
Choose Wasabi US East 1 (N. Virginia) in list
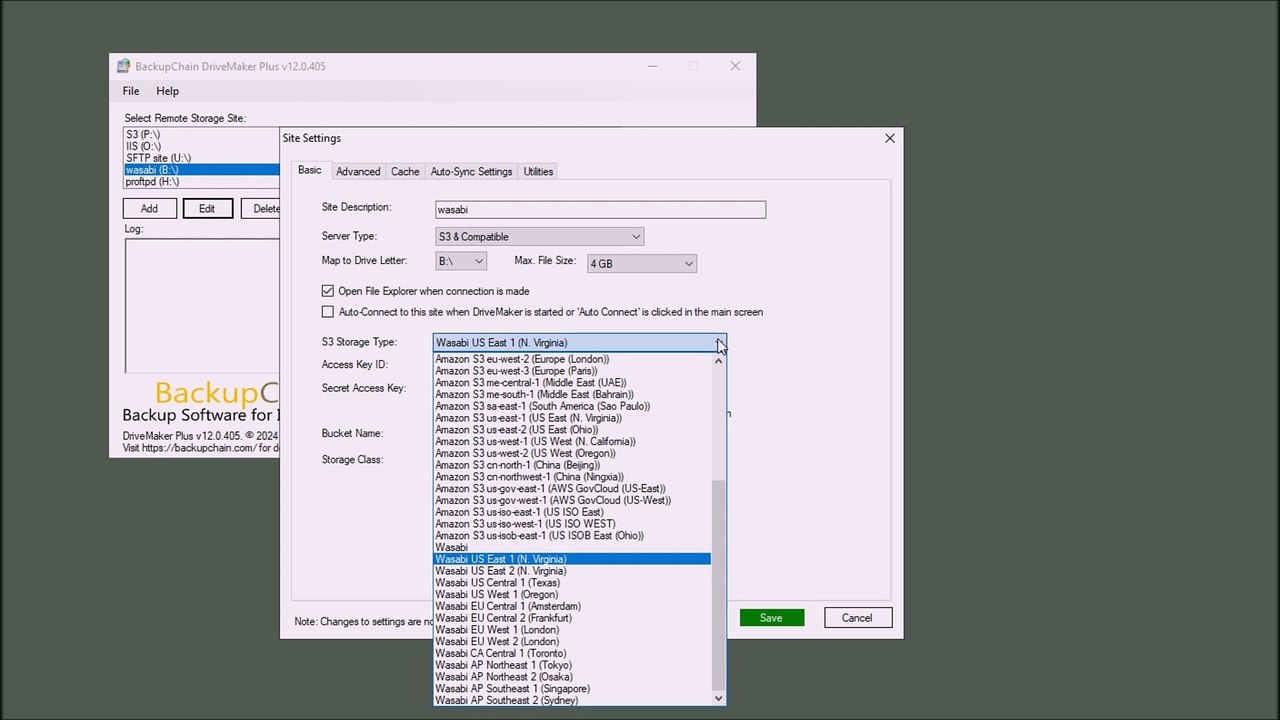coord(572,559)
